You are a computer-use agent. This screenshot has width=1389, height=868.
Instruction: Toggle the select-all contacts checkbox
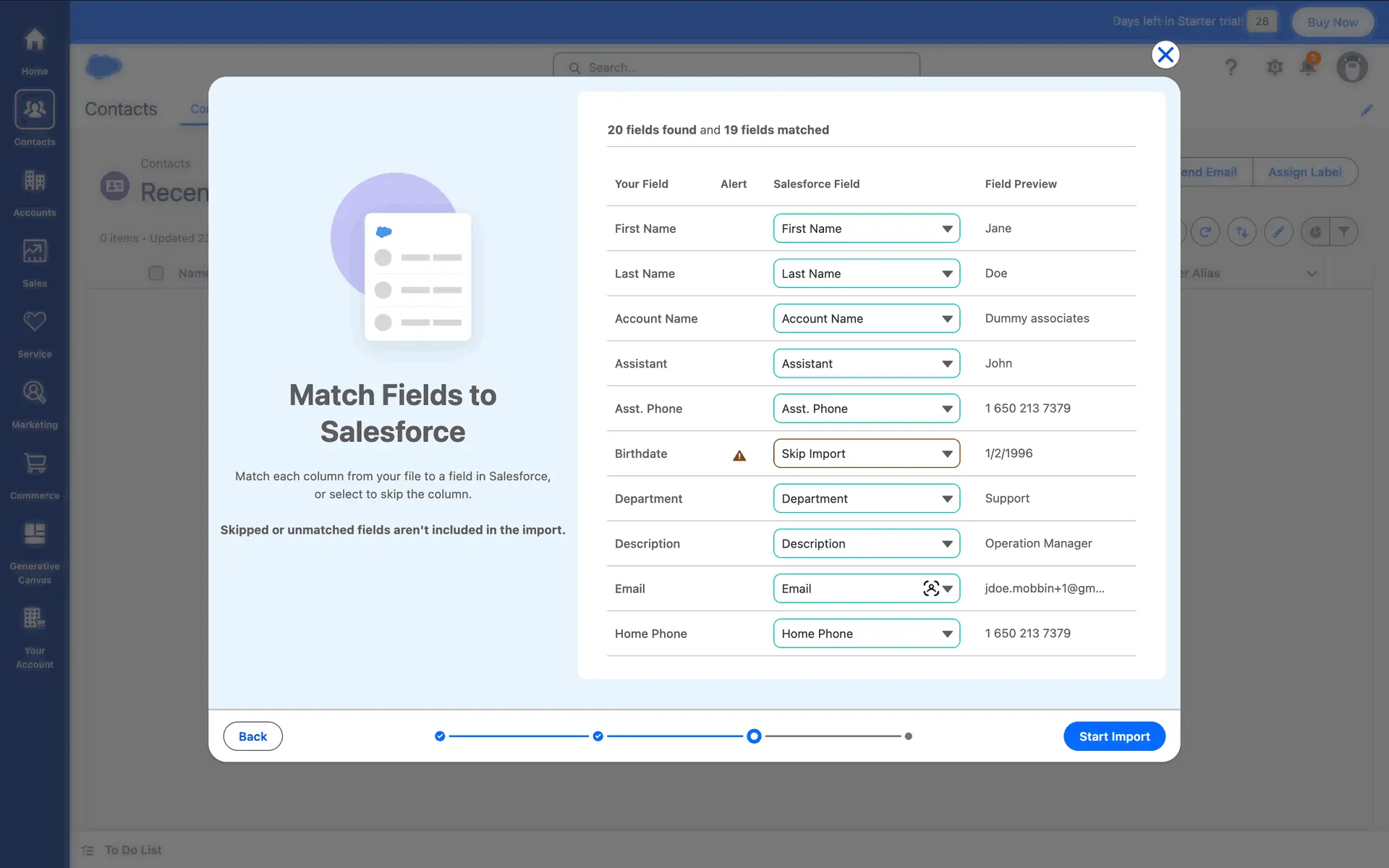(x=156, y=273)
